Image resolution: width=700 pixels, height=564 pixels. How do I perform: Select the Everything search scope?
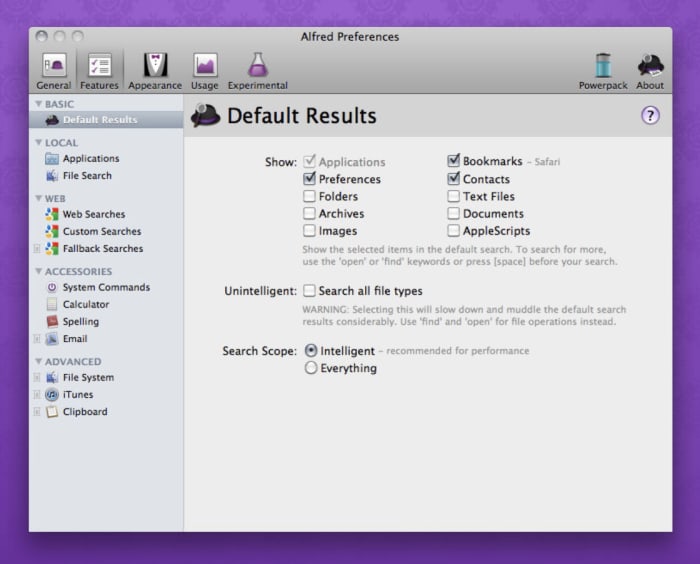coord(311,368)
